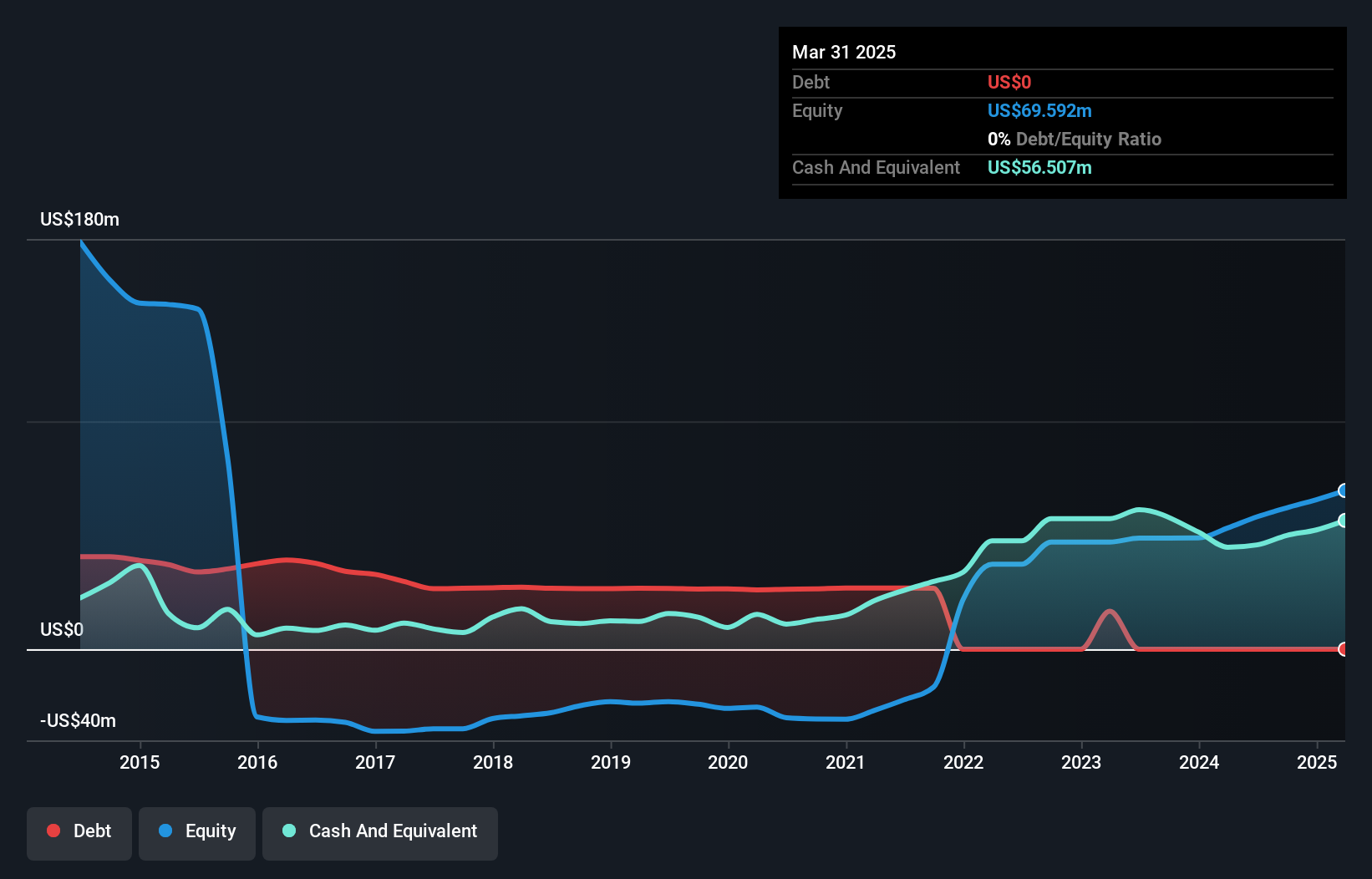The image size is (1372, 879).
Task: Toggle the Debt series legend button
Action: tap(79, 833)
